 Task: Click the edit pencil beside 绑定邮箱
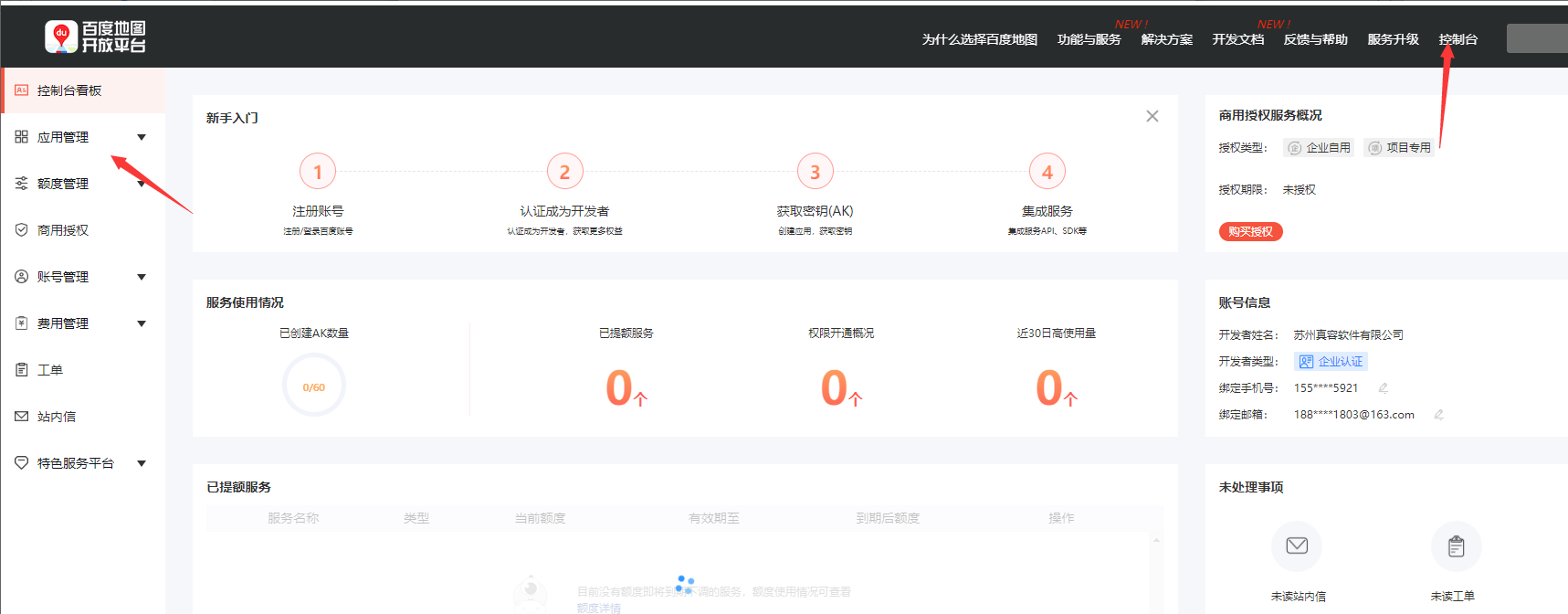1438,415
